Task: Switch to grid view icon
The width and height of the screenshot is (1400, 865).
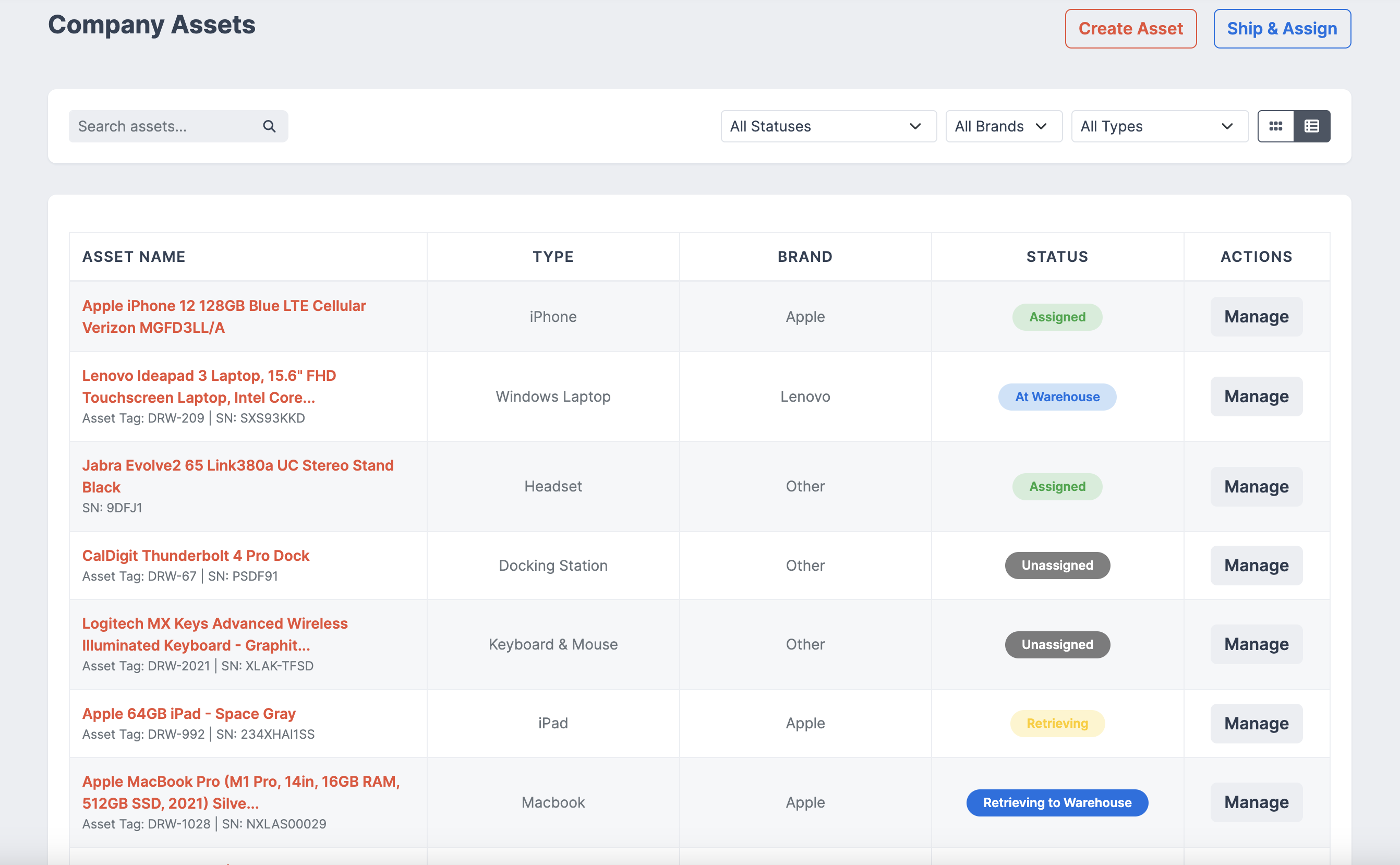Action: tap(1275, 126)
